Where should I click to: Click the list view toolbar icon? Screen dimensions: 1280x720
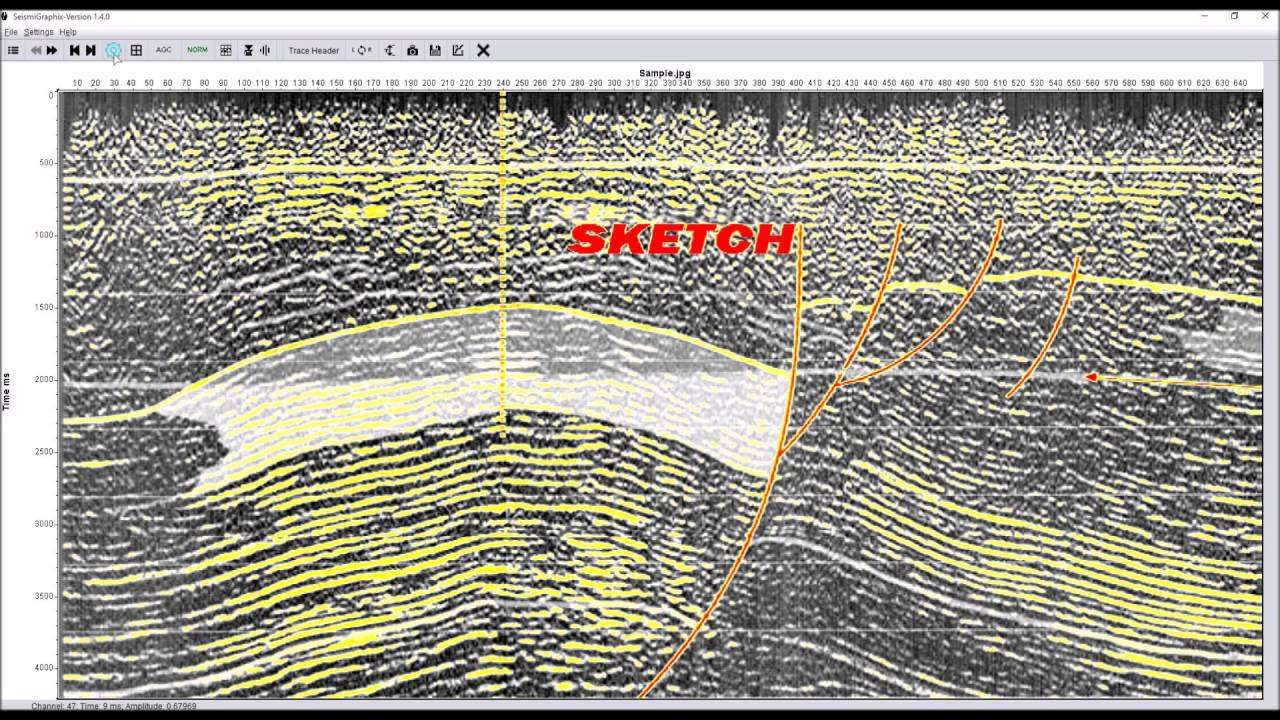13,50
